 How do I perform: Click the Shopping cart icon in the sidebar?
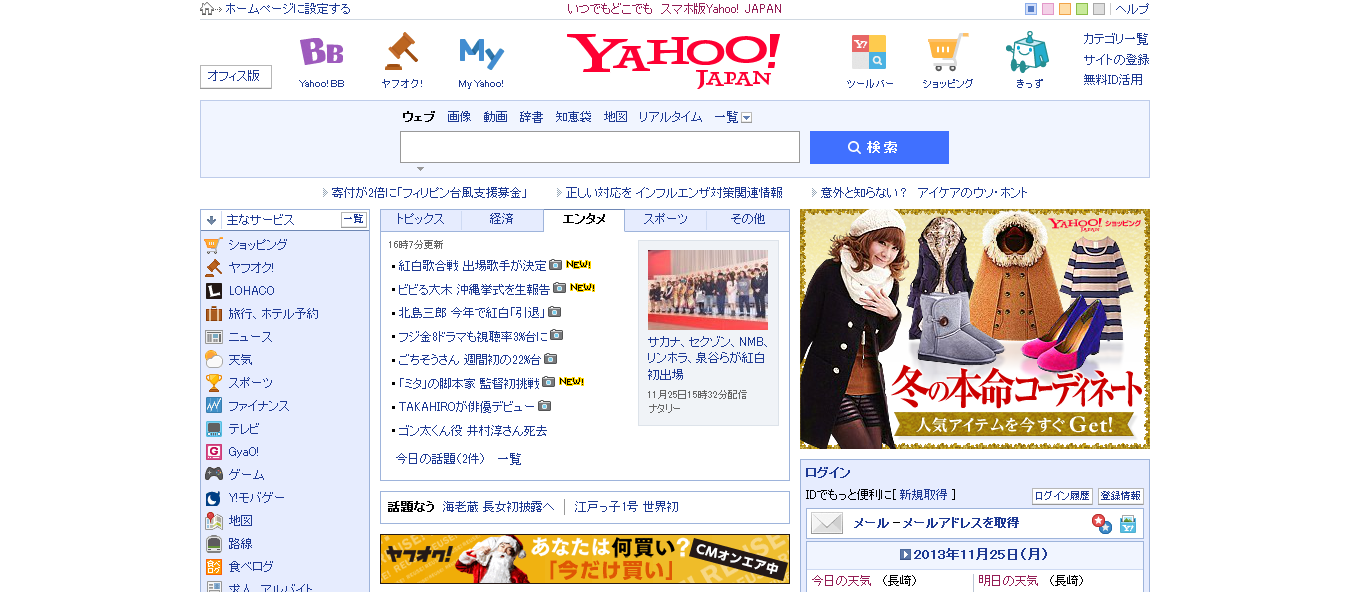[x=213, y=244]
